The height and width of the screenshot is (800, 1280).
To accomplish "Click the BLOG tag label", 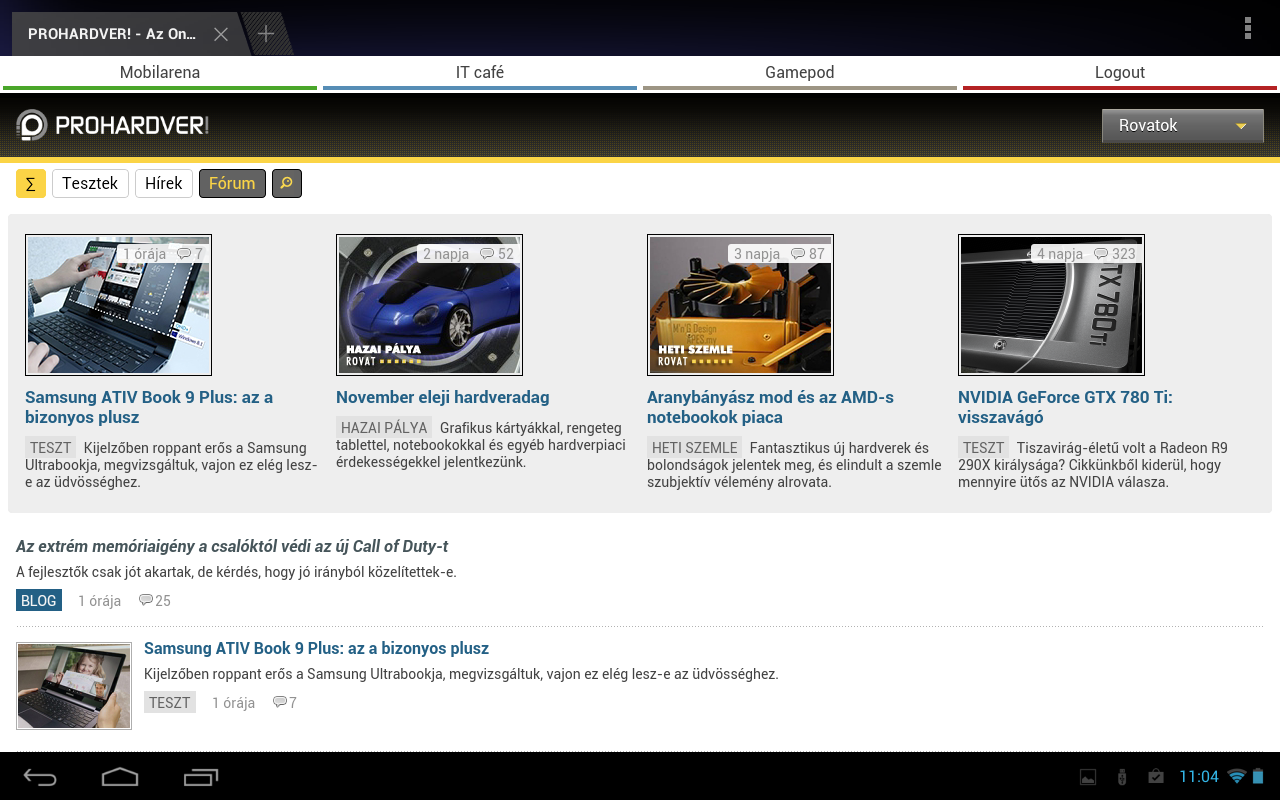I will pyautogui.click(x=39, y=601).
